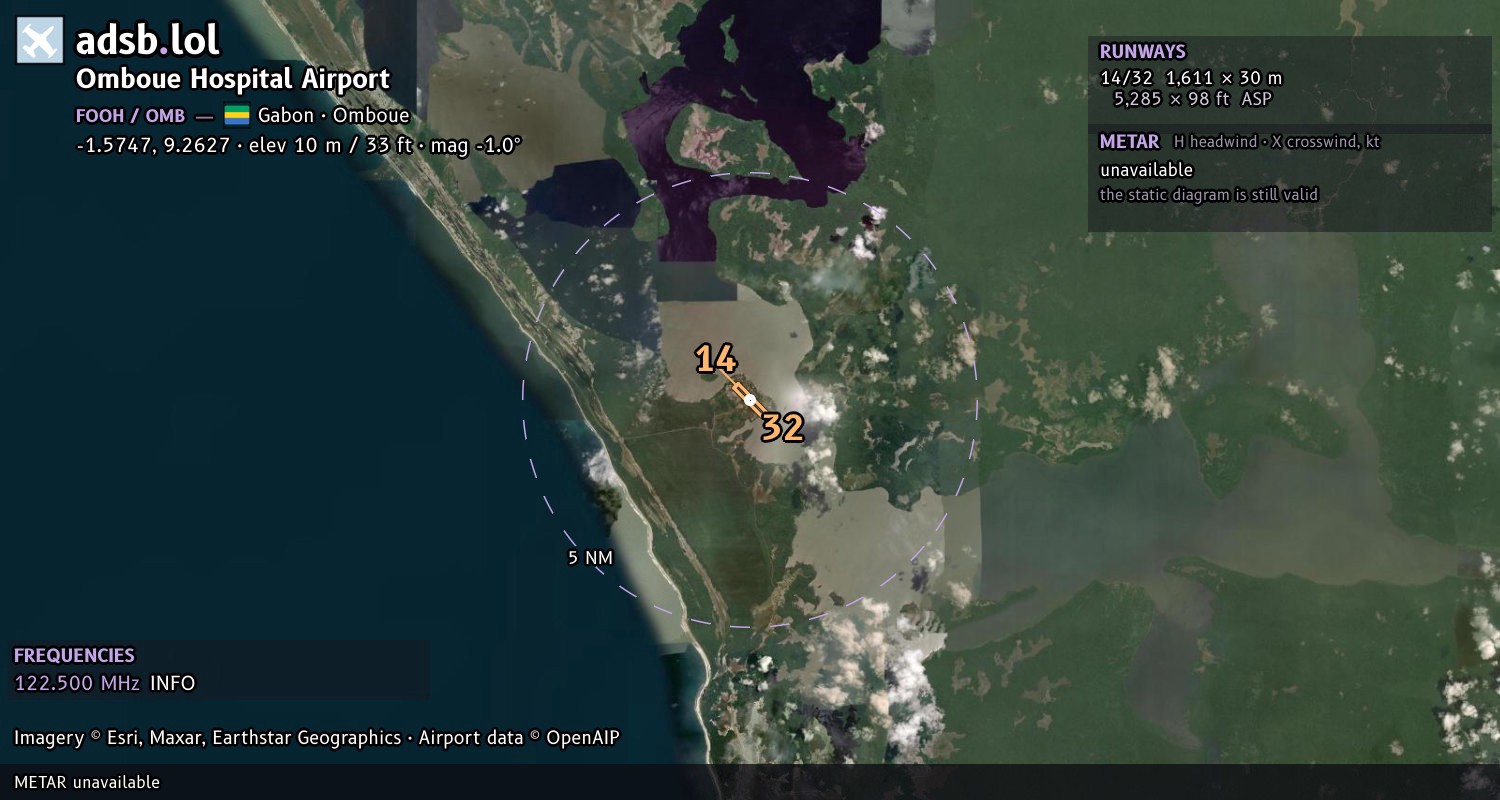Image resolution: width=1500 pixels, height=800 pixels.
Task: Click 'the static diagram is still valid' note
Action: point(1208,195)
